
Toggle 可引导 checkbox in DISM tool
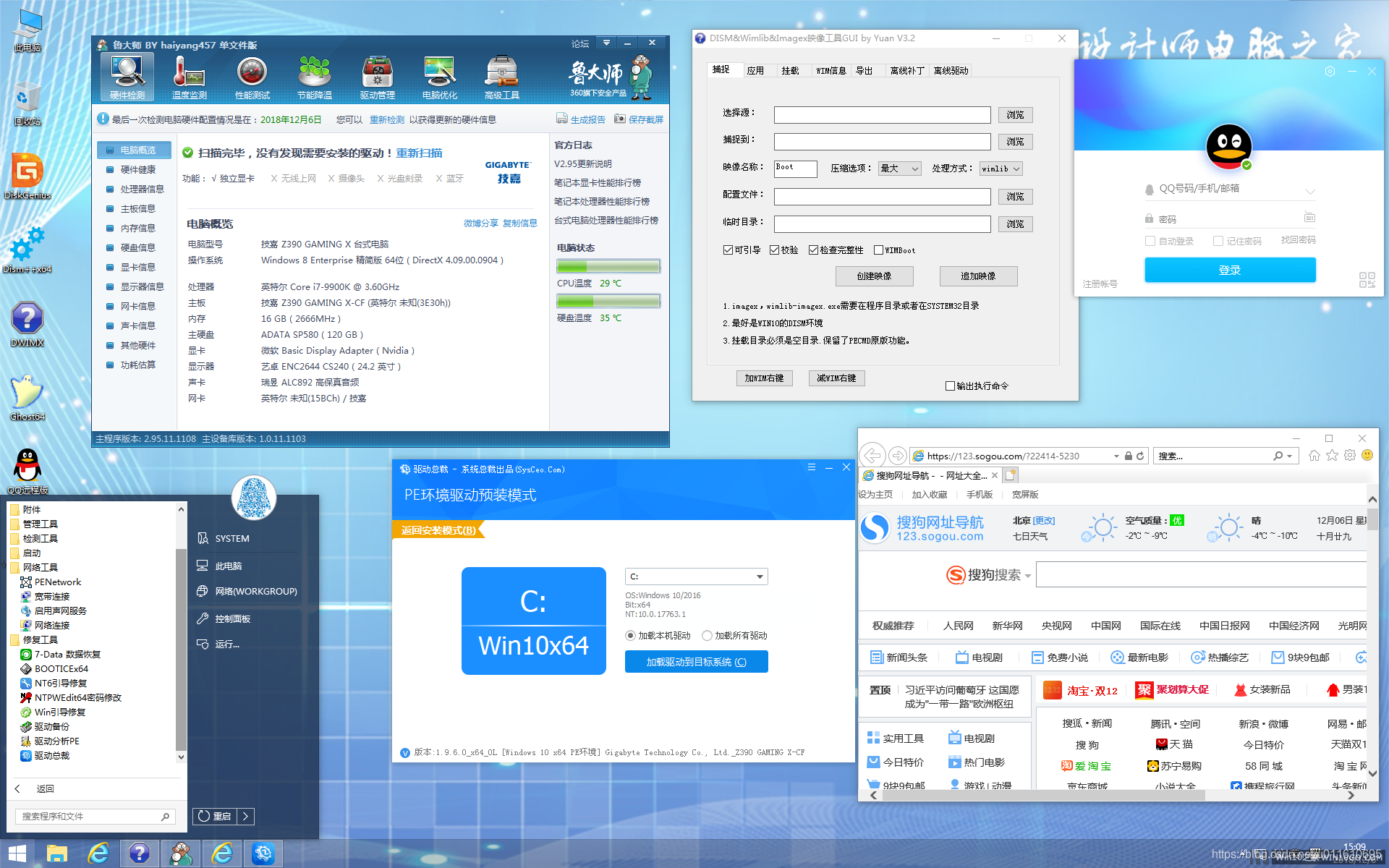click(x=728, y=250)
